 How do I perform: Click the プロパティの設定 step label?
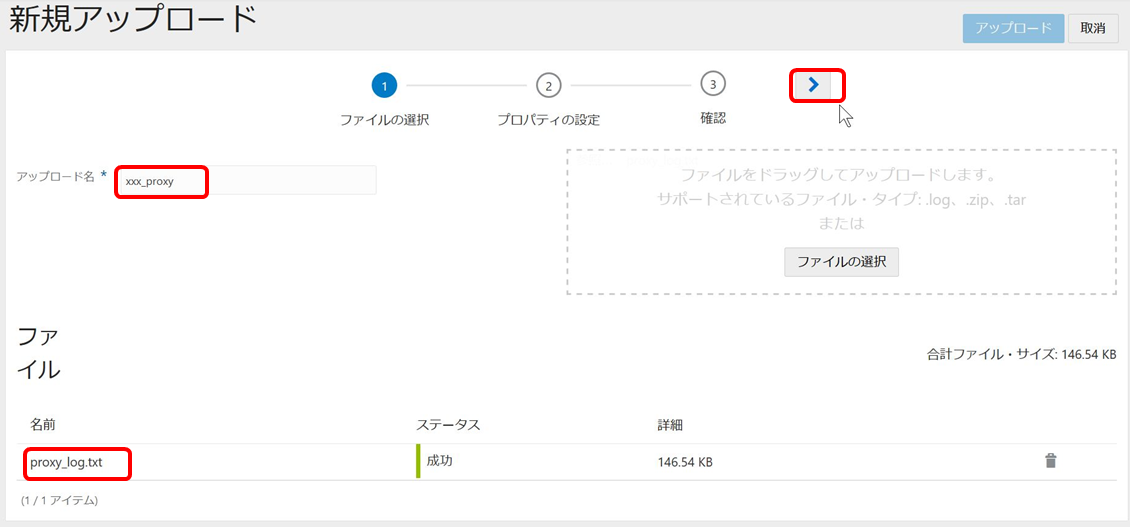548,120
